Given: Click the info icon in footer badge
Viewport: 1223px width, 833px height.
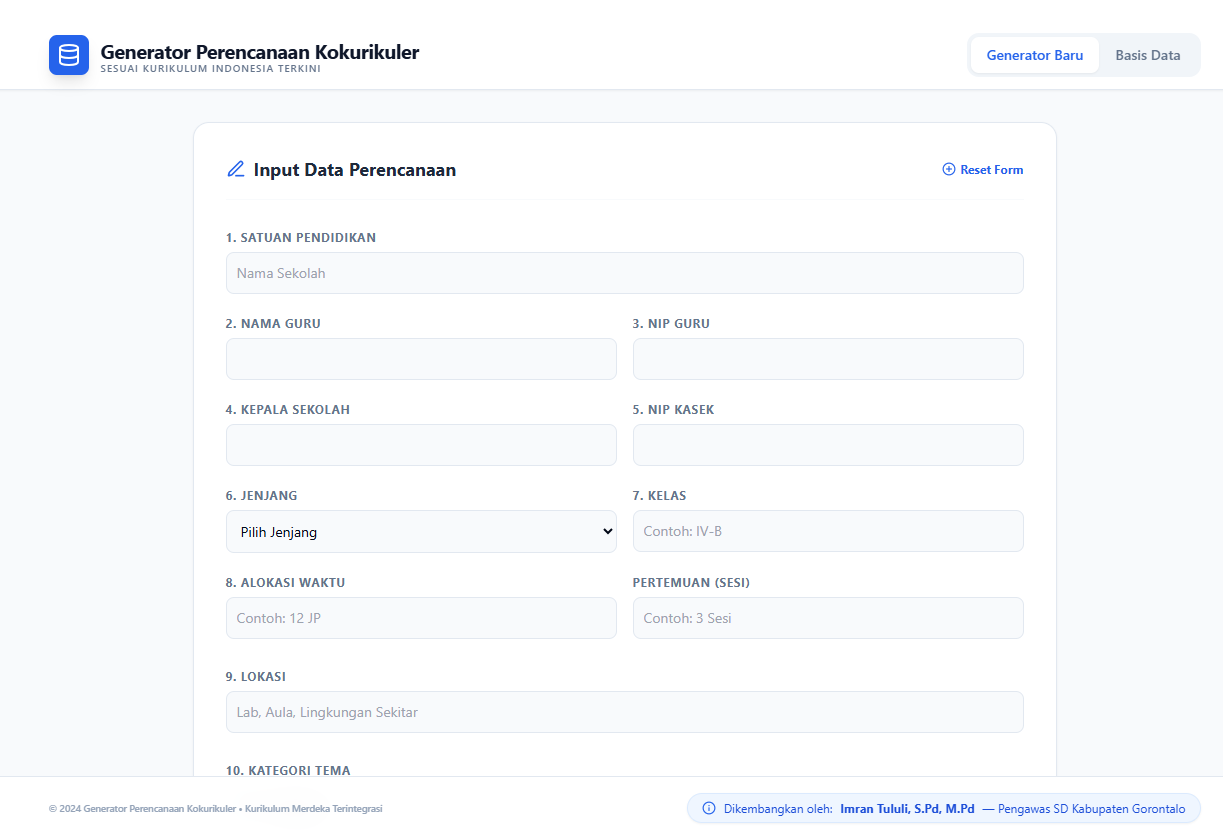Looking at the screenshot, I should point(709,808).
